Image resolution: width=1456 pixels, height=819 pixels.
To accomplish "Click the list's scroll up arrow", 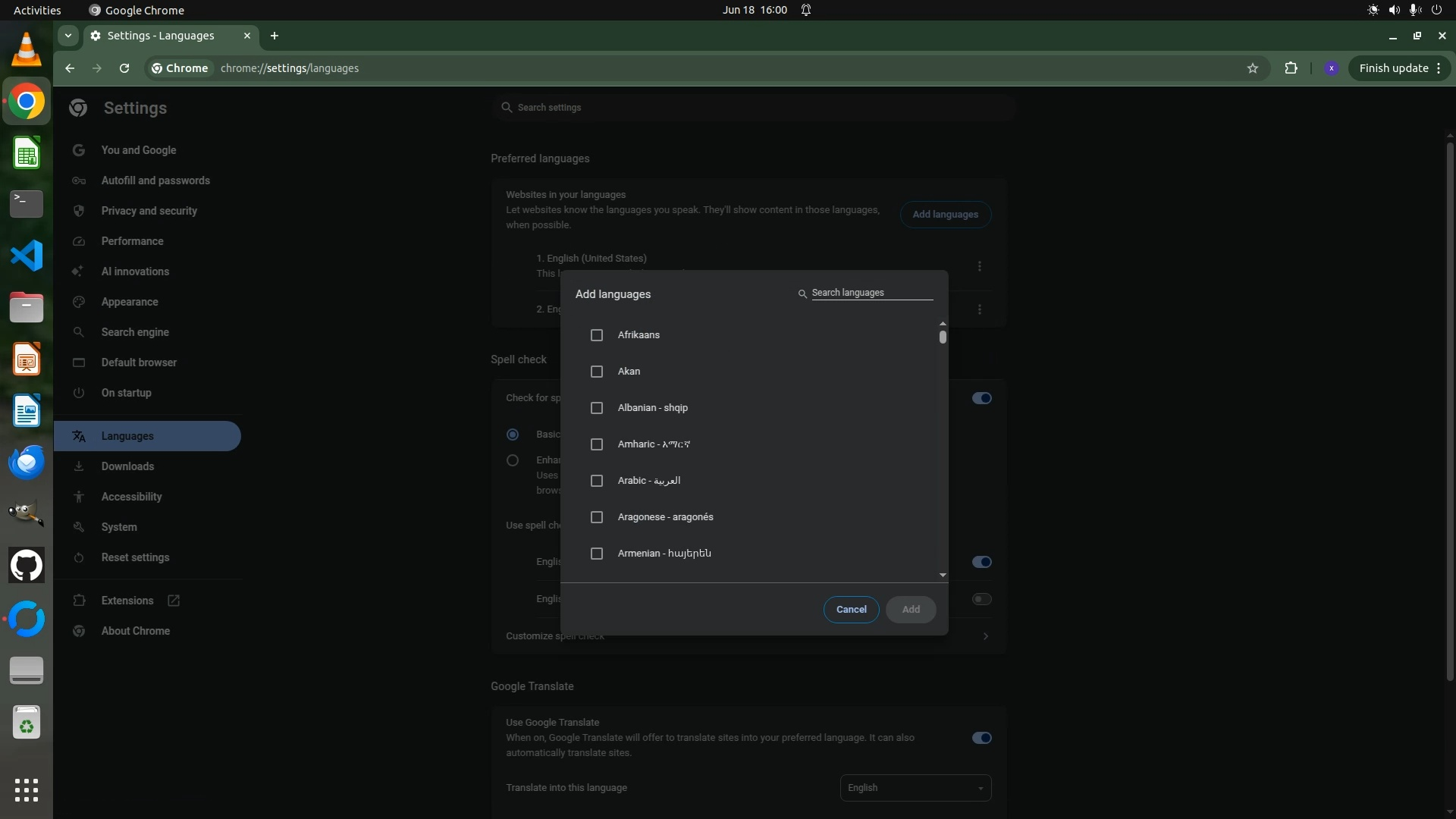I will (943, 324).
